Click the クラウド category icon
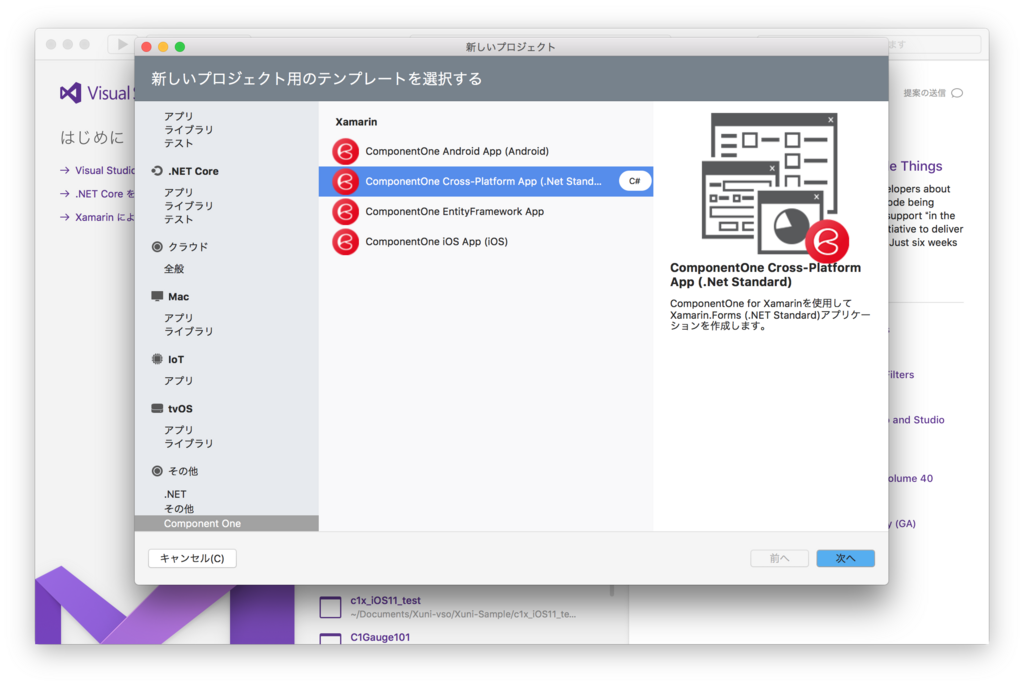Viewport: 1024px width, 686px height. coord(157,247)
